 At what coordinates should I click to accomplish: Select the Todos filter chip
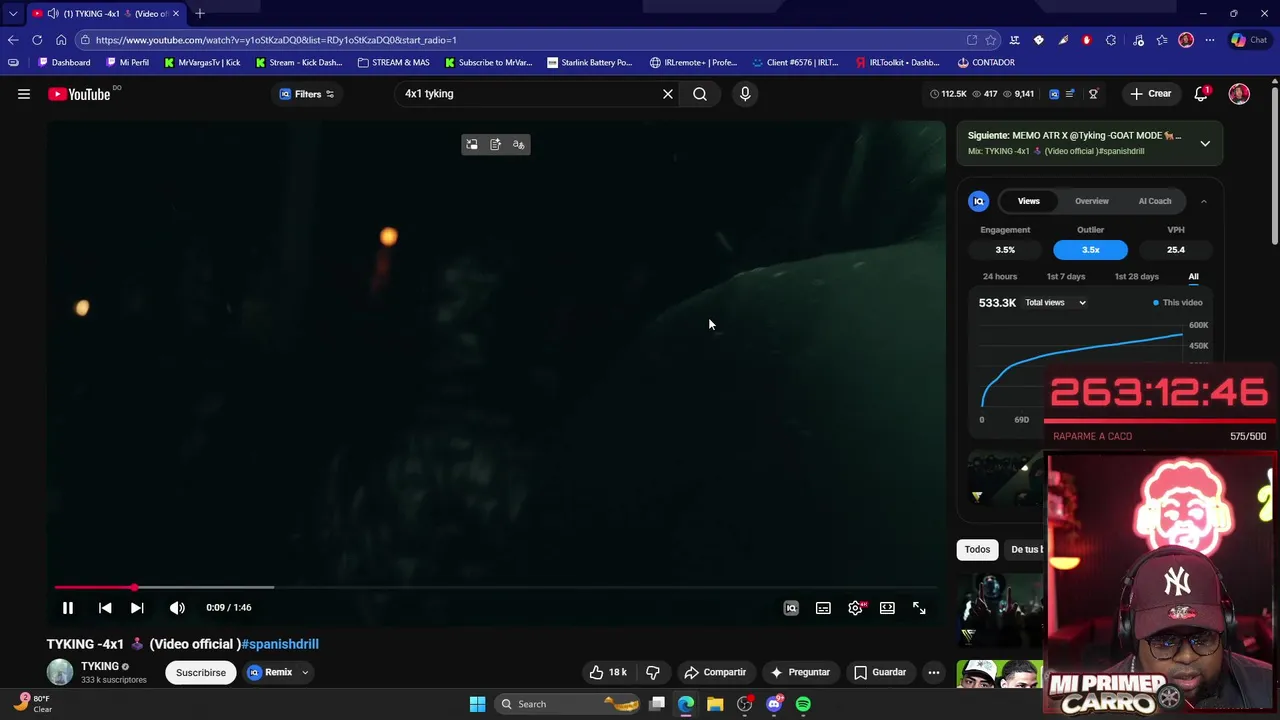[977, 549]
